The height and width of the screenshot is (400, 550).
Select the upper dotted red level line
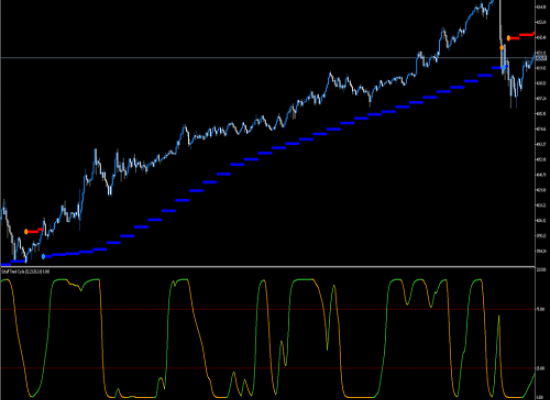(x=268, y=309)
